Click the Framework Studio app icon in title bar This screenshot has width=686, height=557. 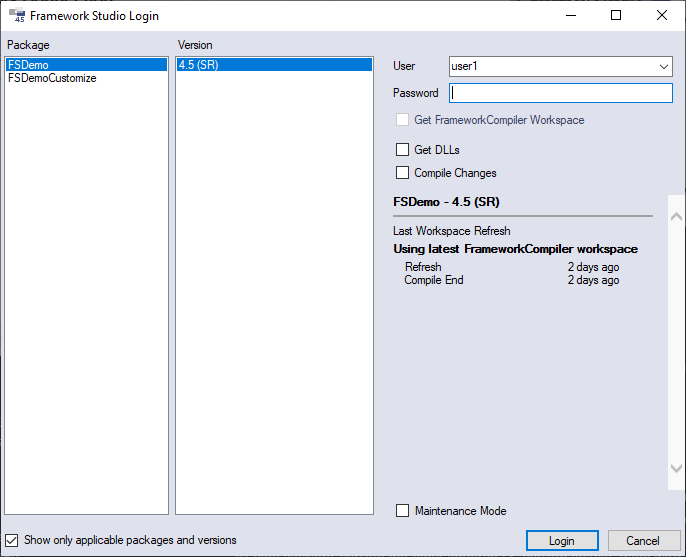click(x=17, y=15)
